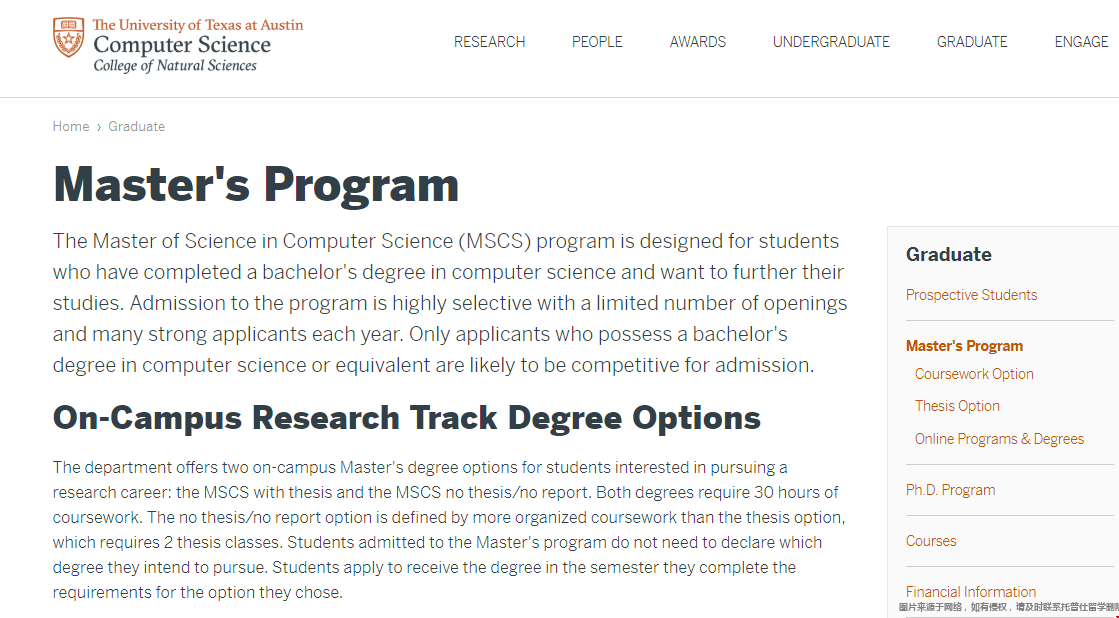Select the Awards navigation item
The width and height of the screenshot is (1119, 618).
(698, 42)
